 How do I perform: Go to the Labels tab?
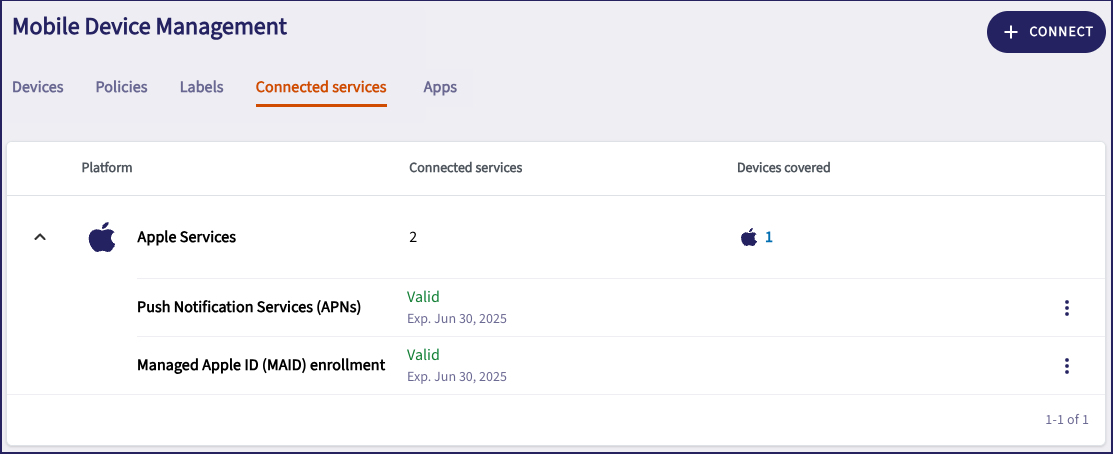click(202, 87)
